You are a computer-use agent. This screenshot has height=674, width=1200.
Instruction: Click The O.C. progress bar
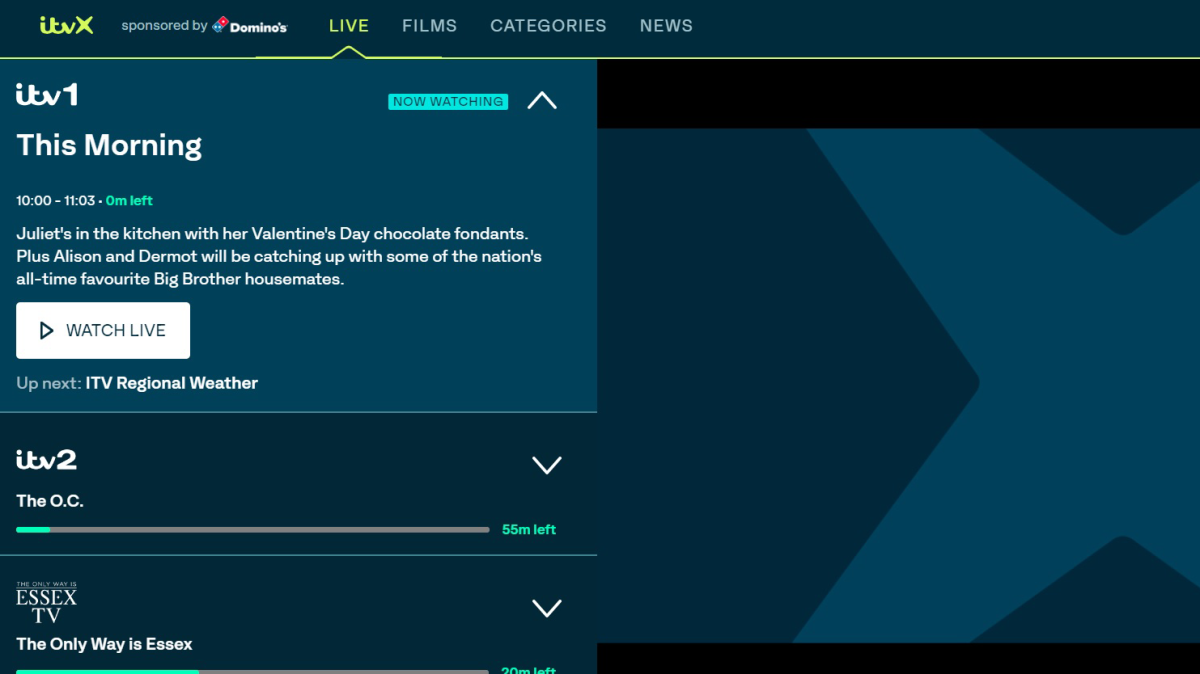(x=253, y=529)
